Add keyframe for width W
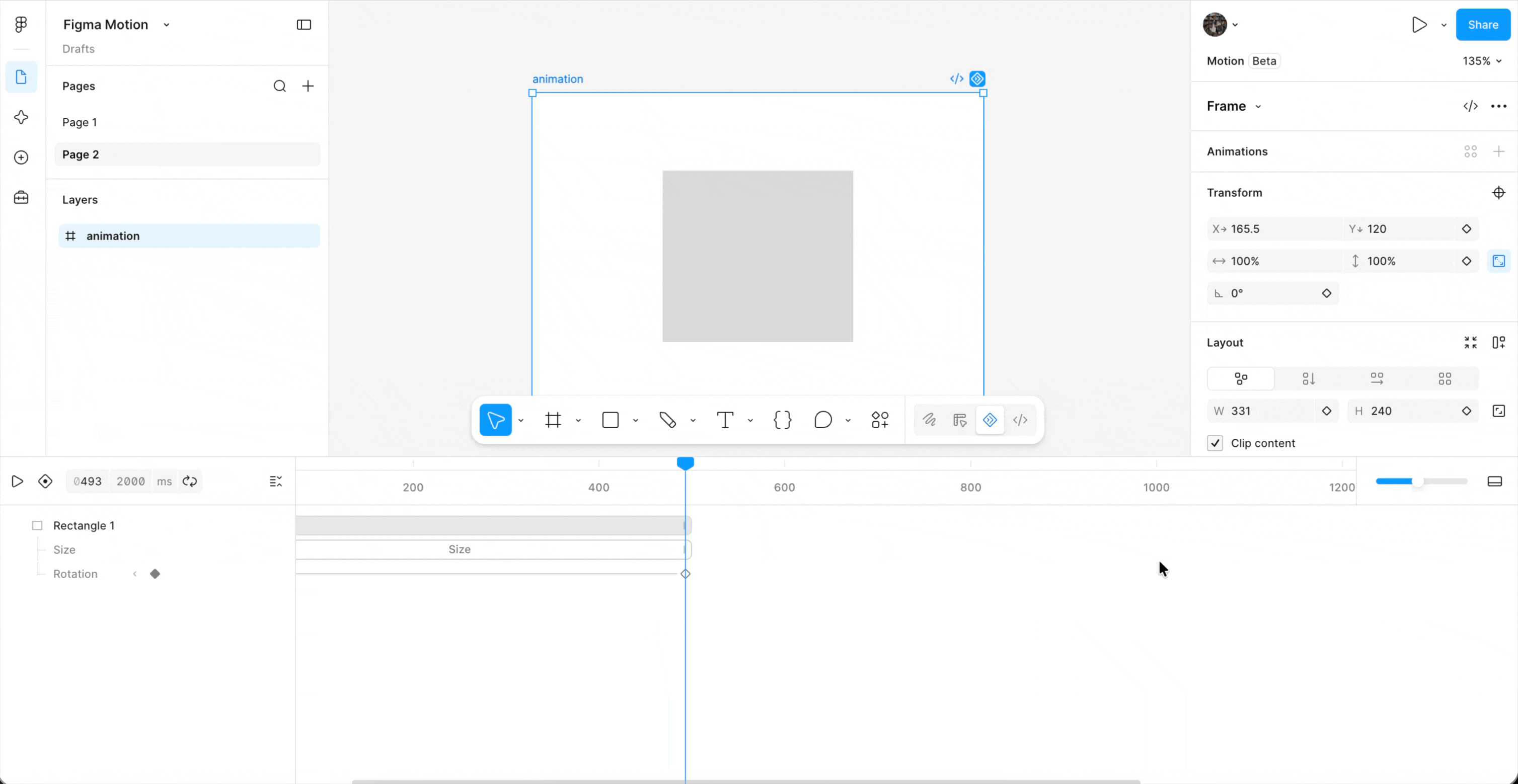This screenshot has width=1518, height=784. click(1326, 411)
